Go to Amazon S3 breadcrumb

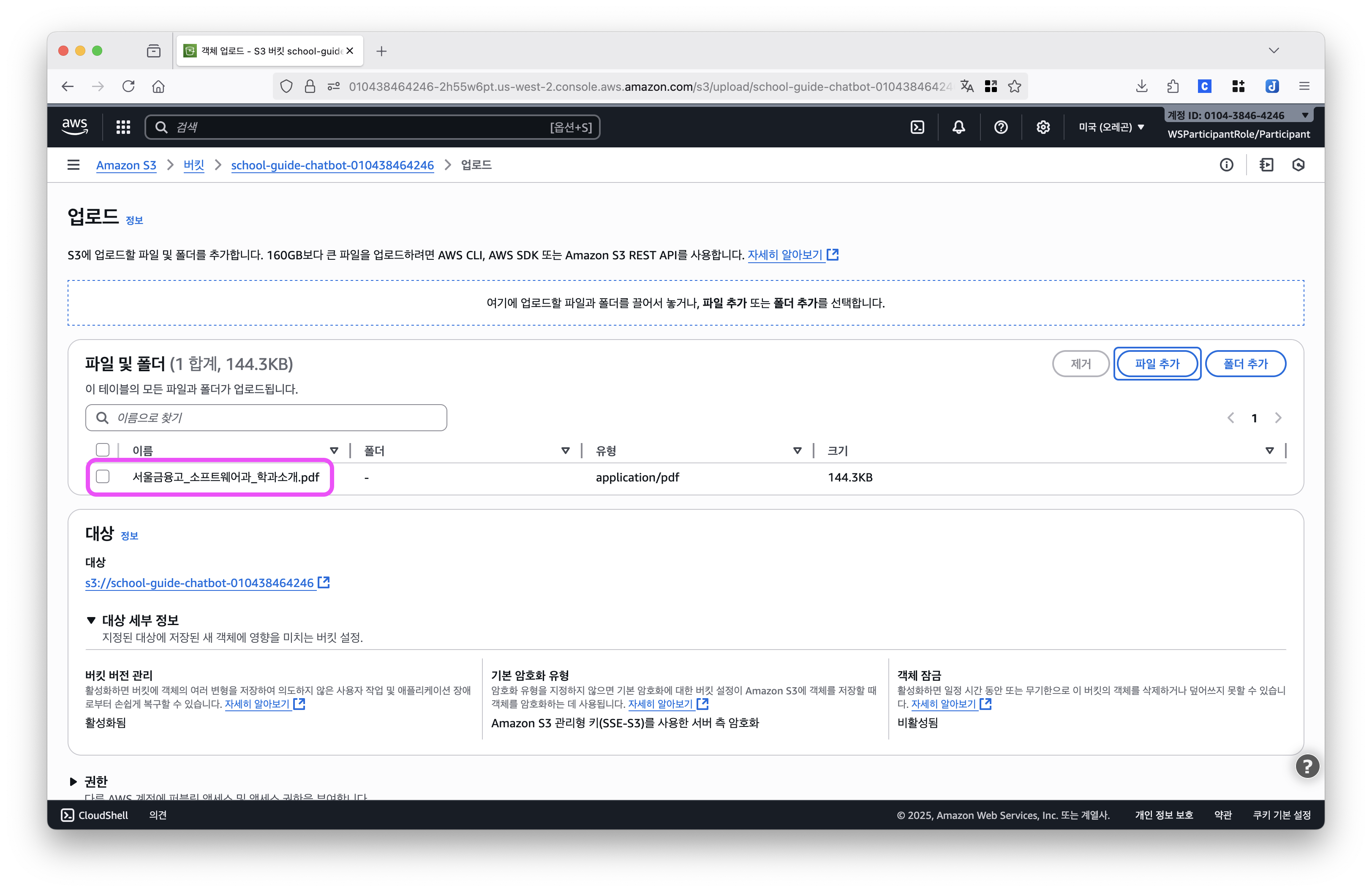[126, 166]
